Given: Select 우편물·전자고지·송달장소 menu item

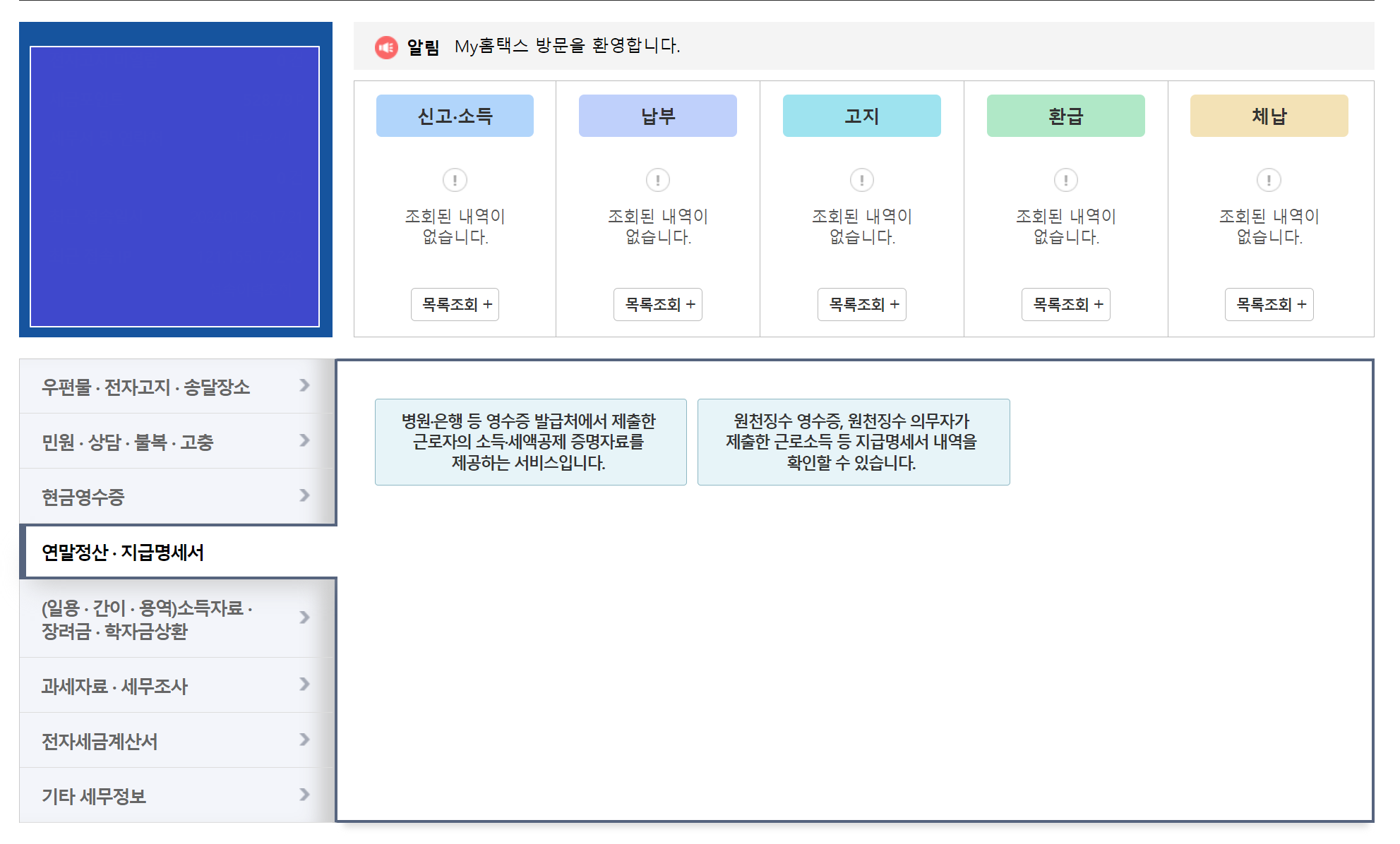Looking at the screenshot, I should [x=177, y=386].
